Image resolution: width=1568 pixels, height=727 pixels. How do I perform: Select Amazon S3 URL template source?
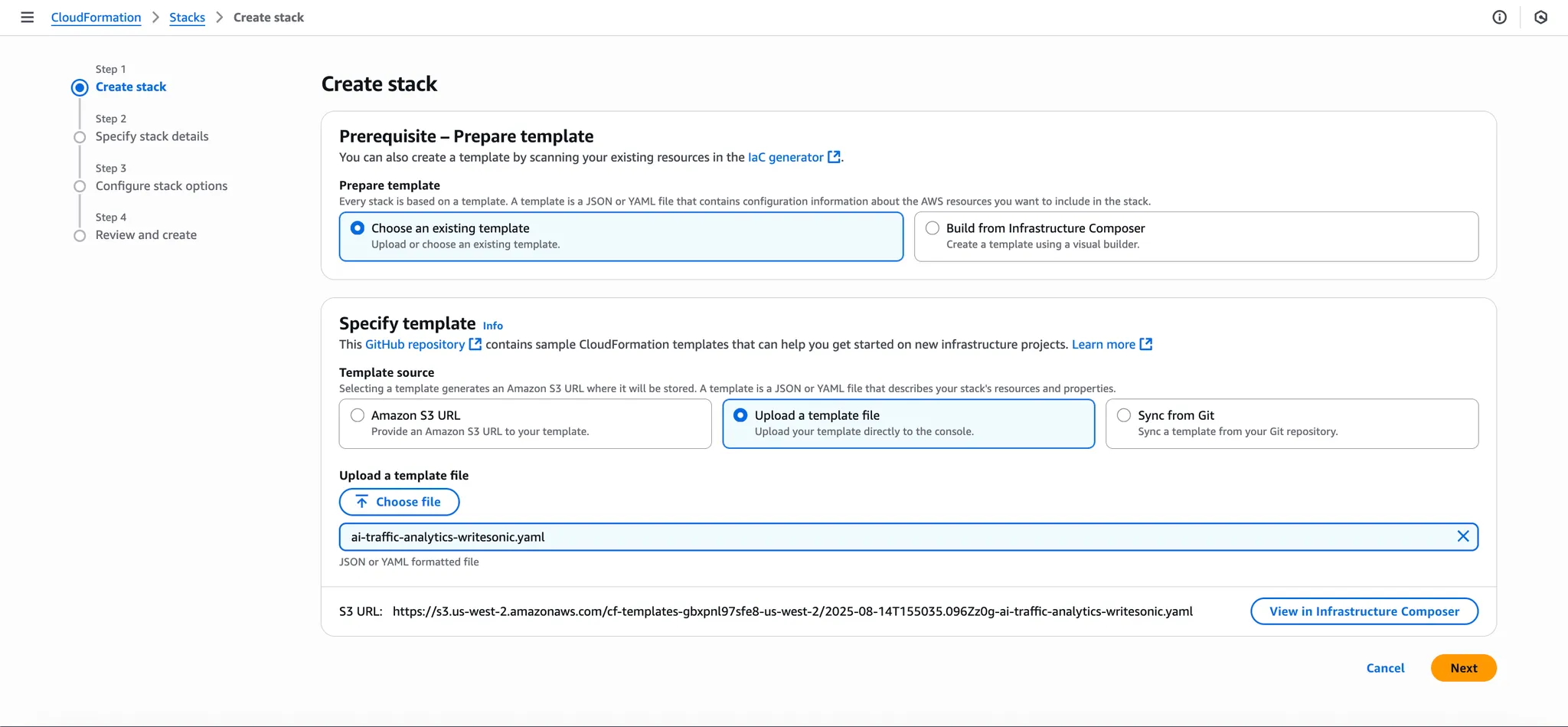coord(525,423)
